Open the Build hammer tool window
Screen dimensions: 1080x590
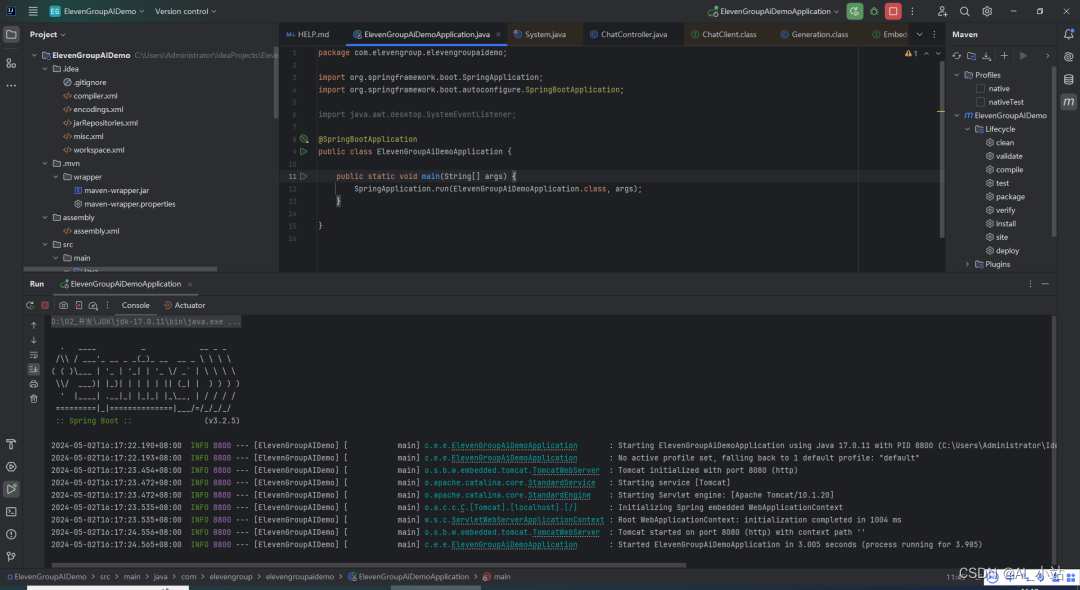pos(11,444)
